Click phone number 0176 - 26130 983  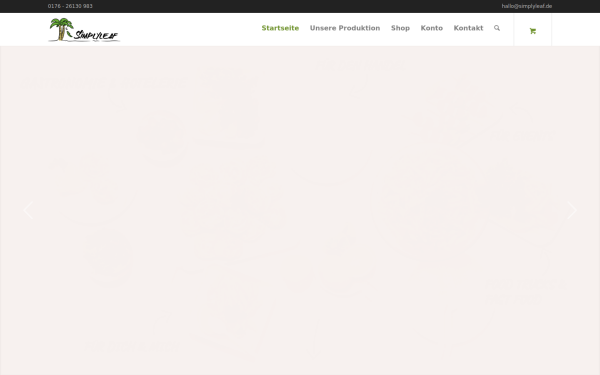pyautogui.click(x=70, y=6)
